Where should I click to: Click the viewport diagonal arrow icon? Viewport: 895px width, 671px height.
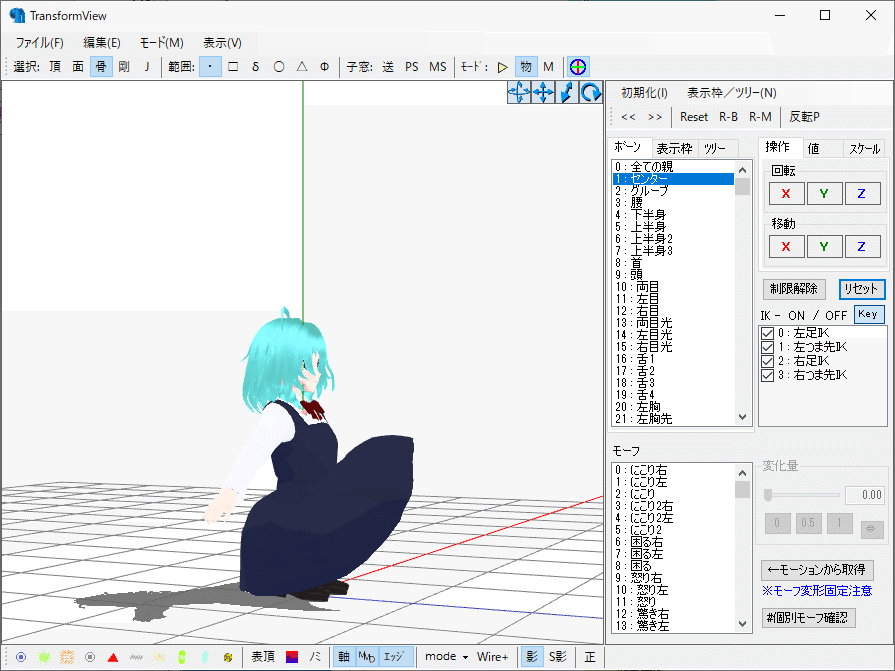click(x=567, y=92)
